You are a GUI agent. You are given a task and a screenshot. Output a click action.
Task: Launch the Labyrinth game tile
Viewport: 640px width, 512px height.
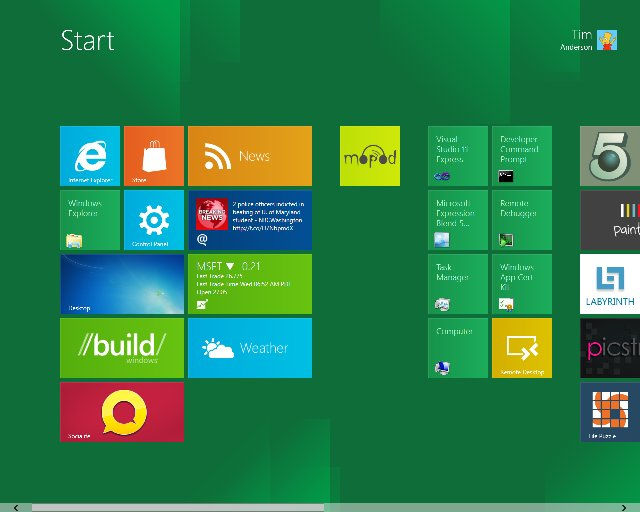click(610, 284)
